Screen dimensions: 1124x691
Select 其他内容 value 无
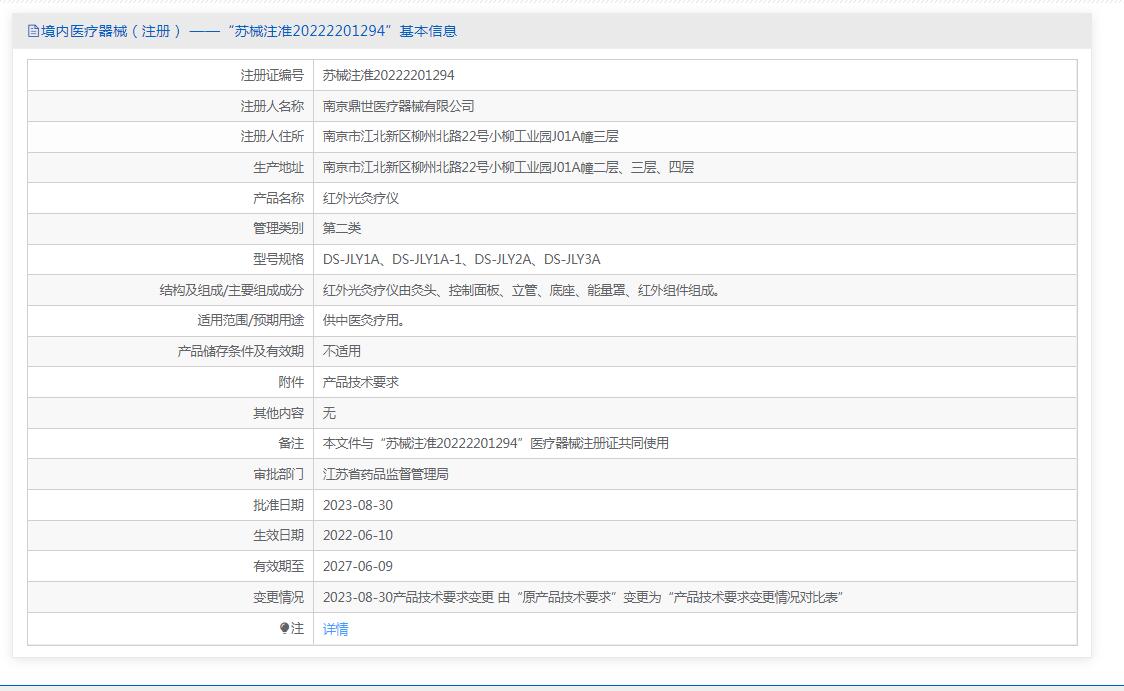coord(329,413)
